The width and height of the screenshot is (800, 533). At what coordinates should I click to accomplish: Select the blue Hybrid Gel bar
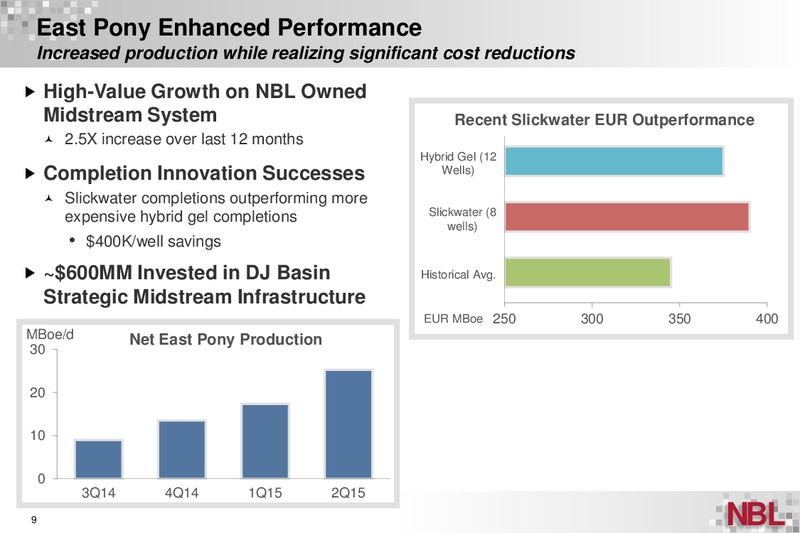(614, 161)
